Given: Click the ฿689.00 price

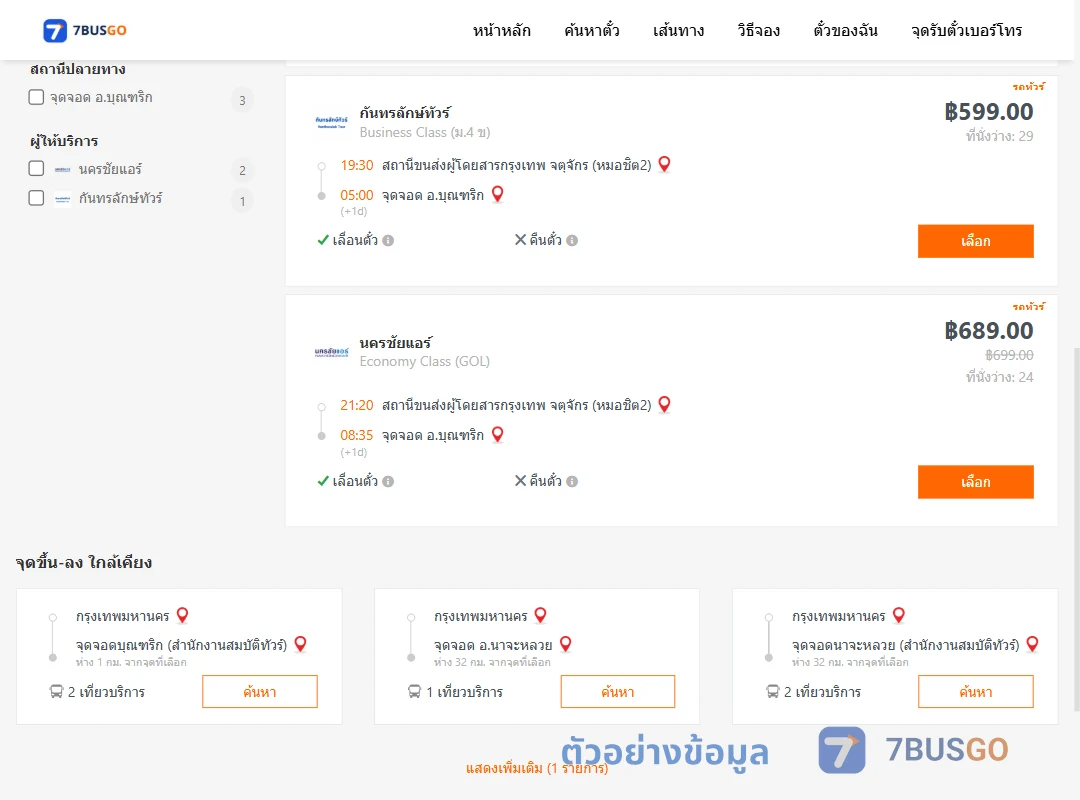Looking at the screenshot, I should (988, 331).
